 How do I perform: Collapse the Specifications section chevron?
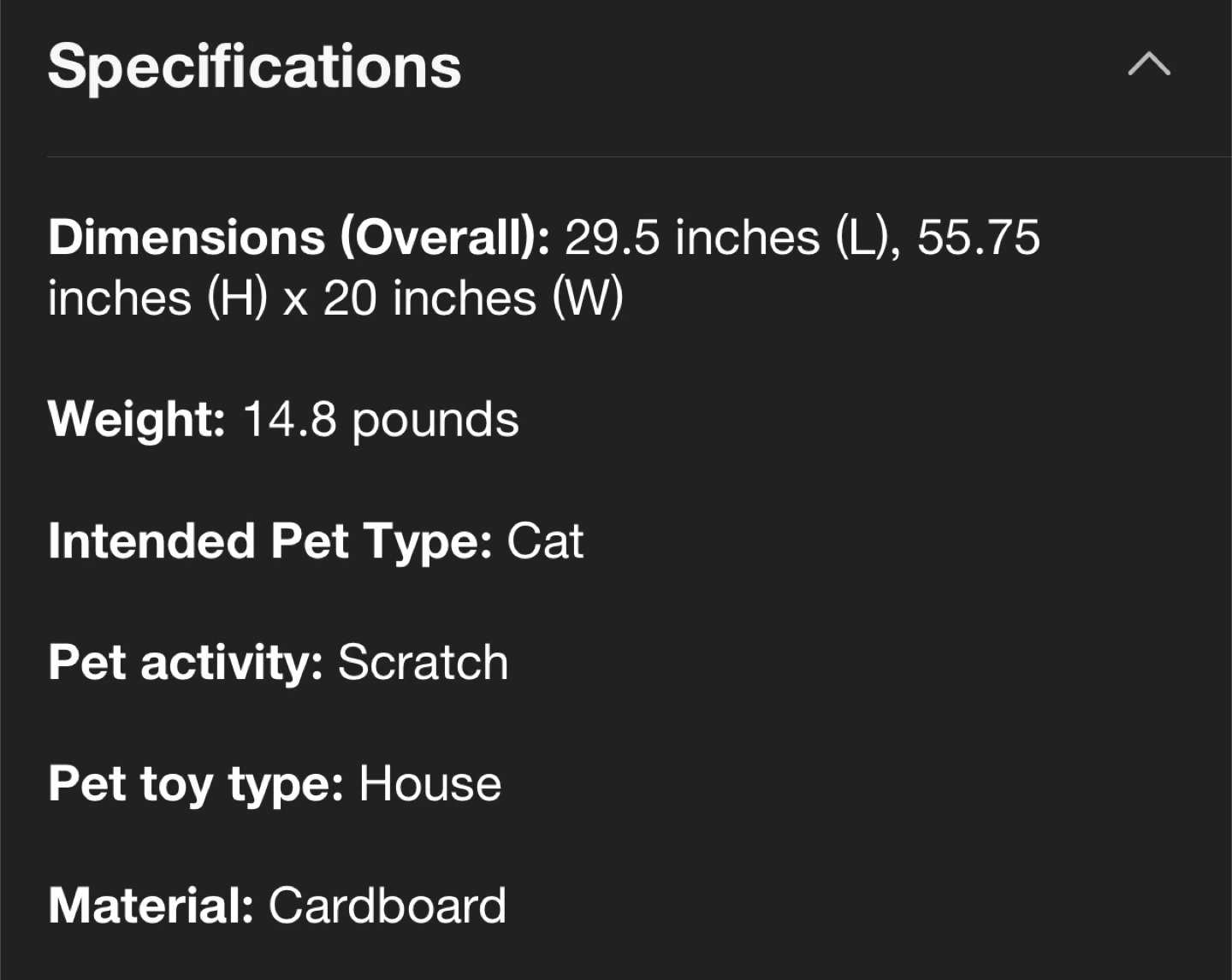pyautogui.click(x=1148, y=65)
